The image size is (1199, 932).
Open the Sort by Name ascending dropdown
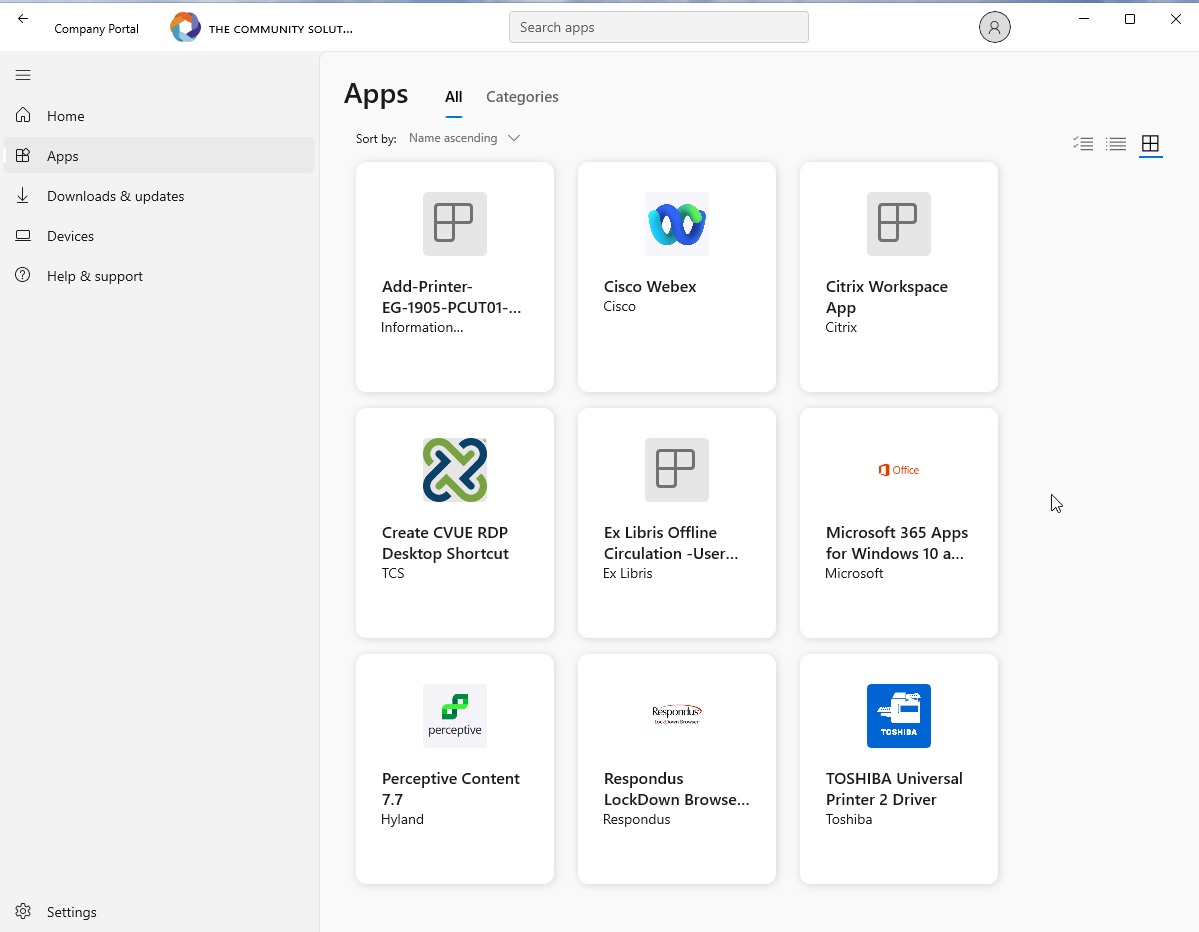[464, 138]
